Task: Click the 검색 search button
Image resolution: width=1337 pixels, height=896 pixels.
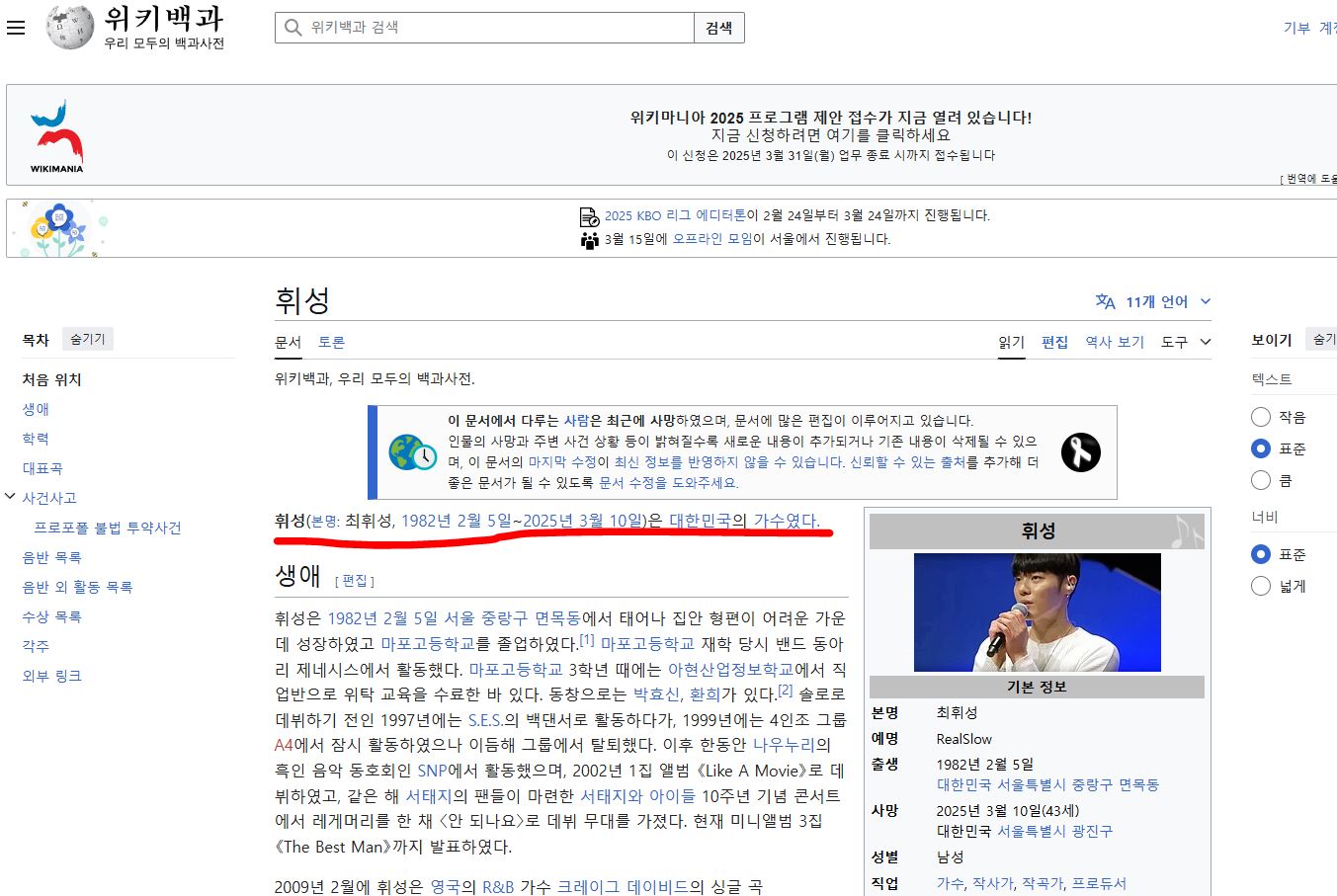Action: 719,28
